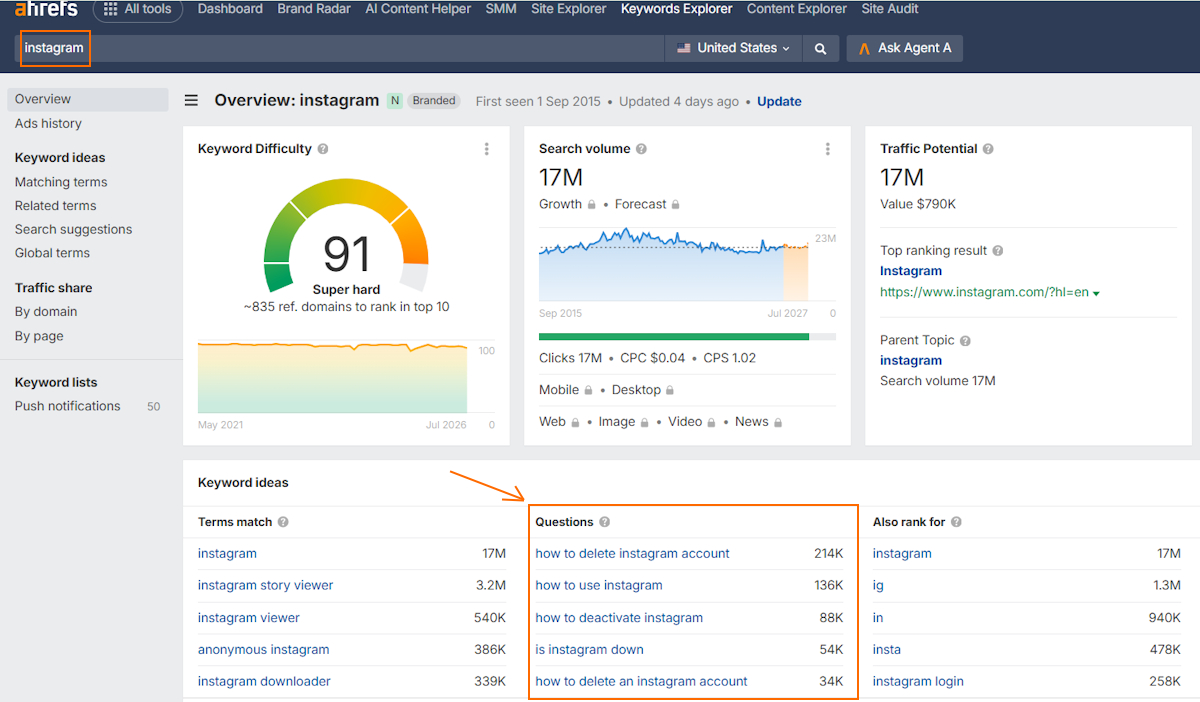Click the locked Growth option
The image size is (1200, 702).
coord(567,204)
